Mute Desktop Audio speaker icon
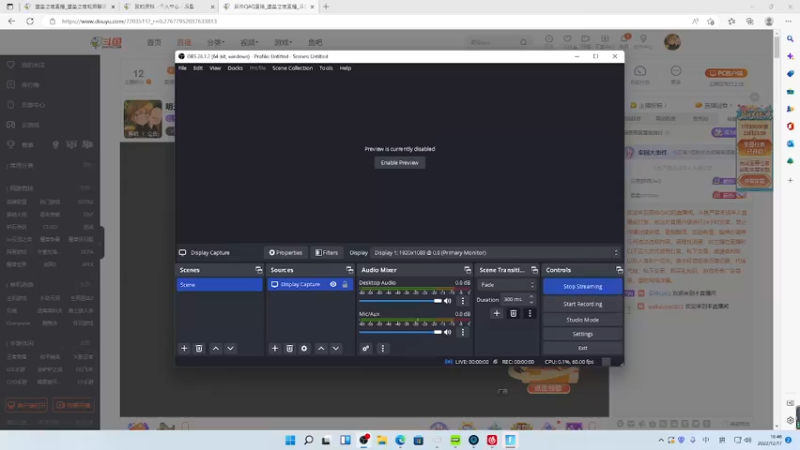This screenshot has width=800, height=450. [448, 301]
